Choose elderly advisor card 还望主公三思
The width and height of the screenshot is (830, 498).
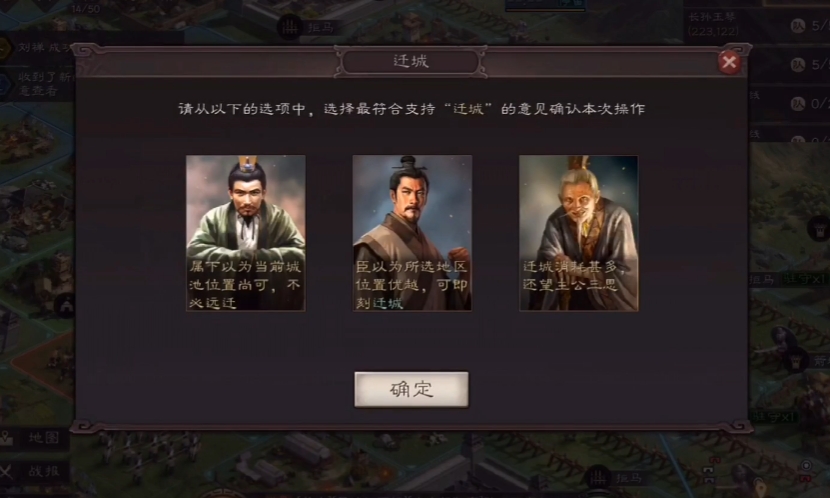(x=579, y=233)
